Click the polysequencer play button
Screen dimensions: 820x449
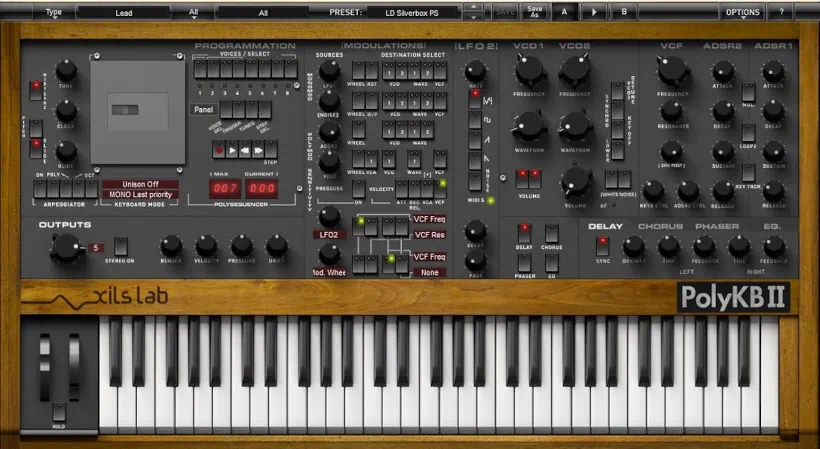tap(232, 149)
